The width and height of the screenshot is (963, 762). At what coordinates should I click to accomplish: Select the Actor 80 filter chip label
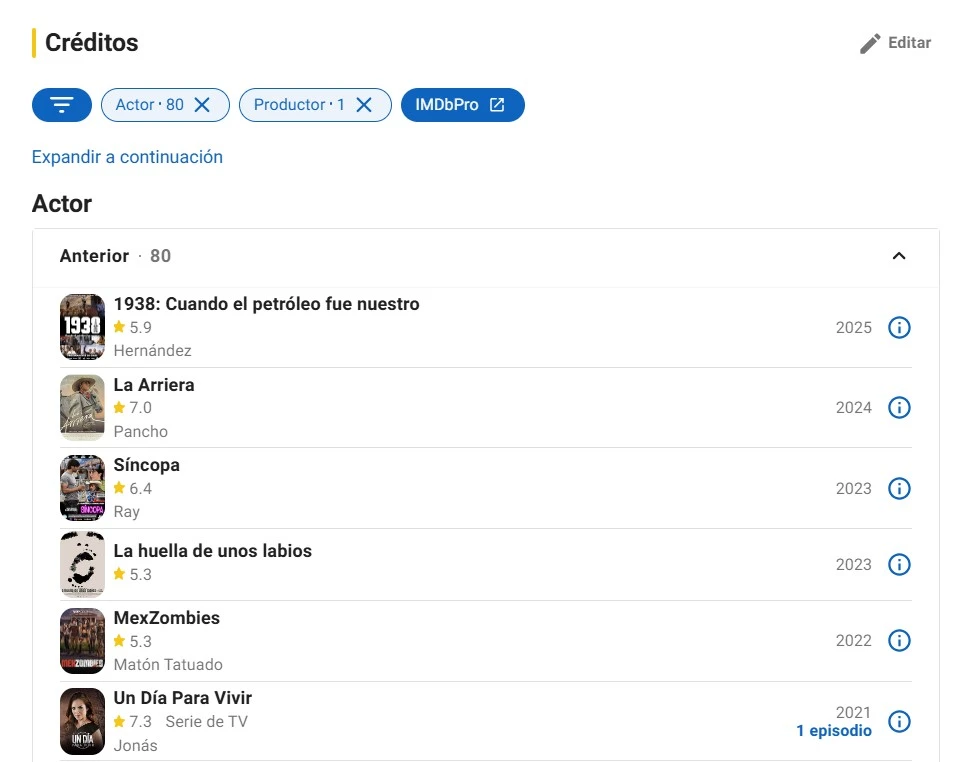click(x=150, y=105)
